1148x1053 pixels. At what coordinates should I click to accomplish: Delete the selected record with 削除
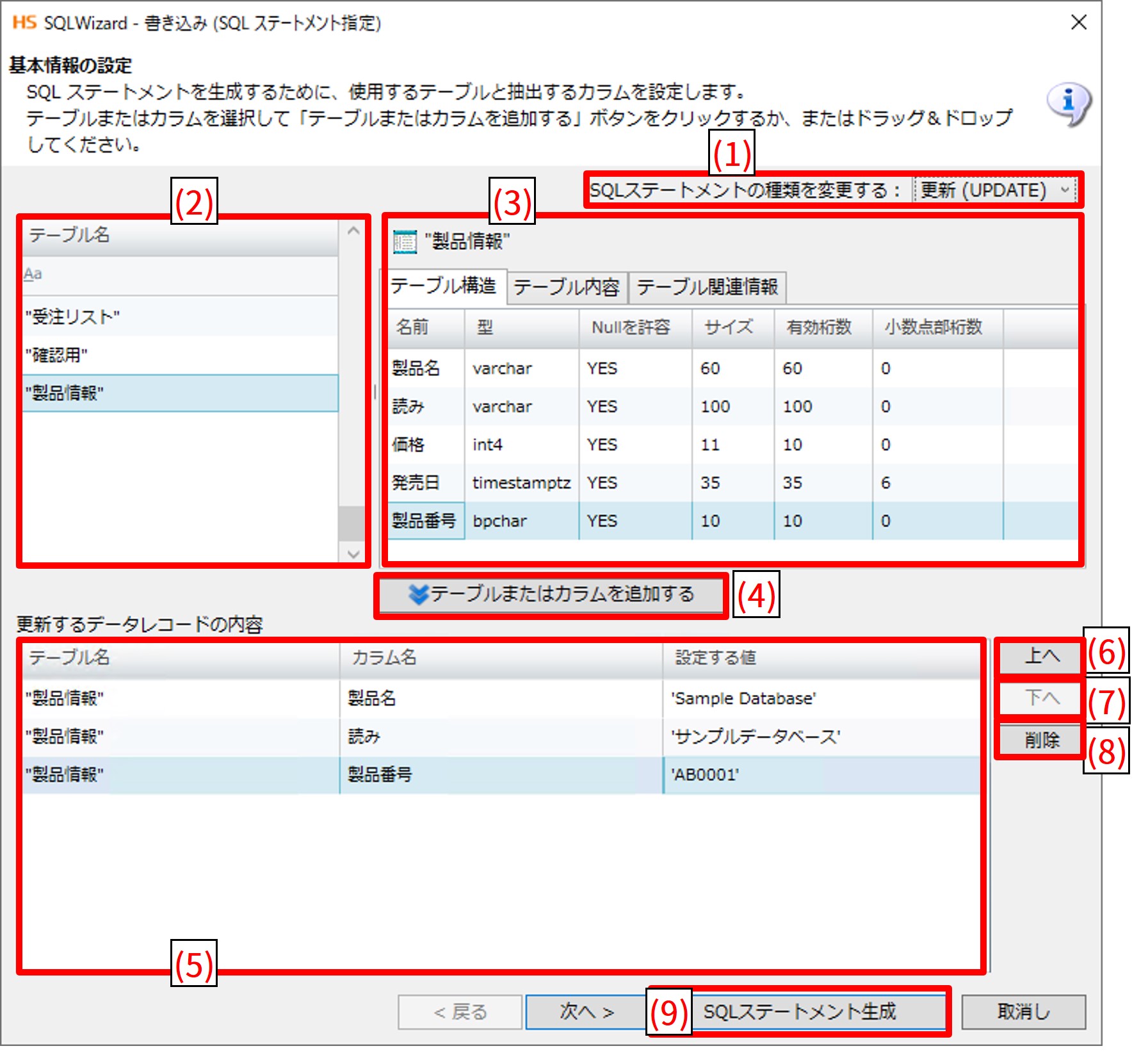pyautogui.click(x=1040, y=740)
